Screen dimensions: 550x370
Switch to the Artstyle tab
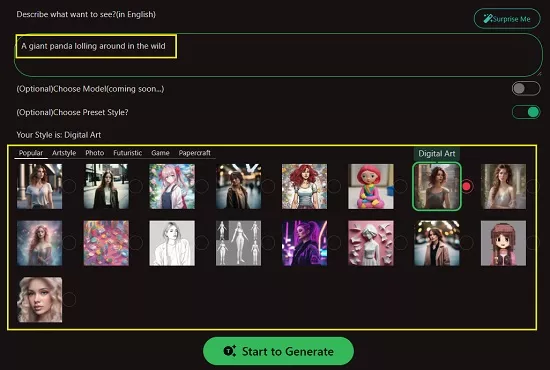(64, 153)
